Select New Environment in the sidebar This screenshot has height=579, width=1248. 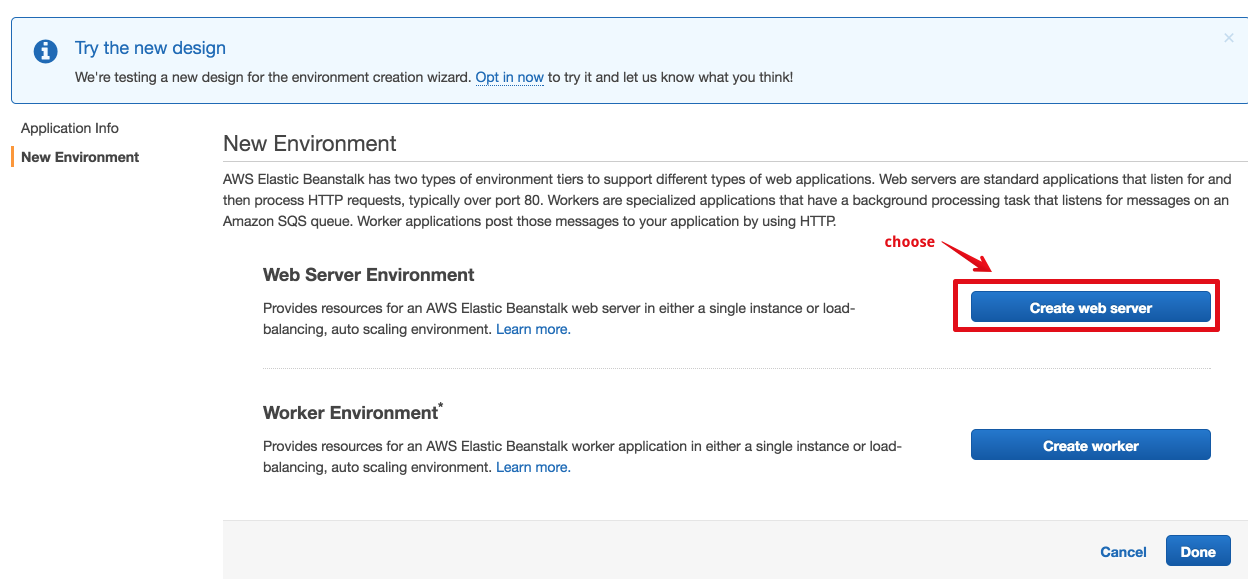80,157
